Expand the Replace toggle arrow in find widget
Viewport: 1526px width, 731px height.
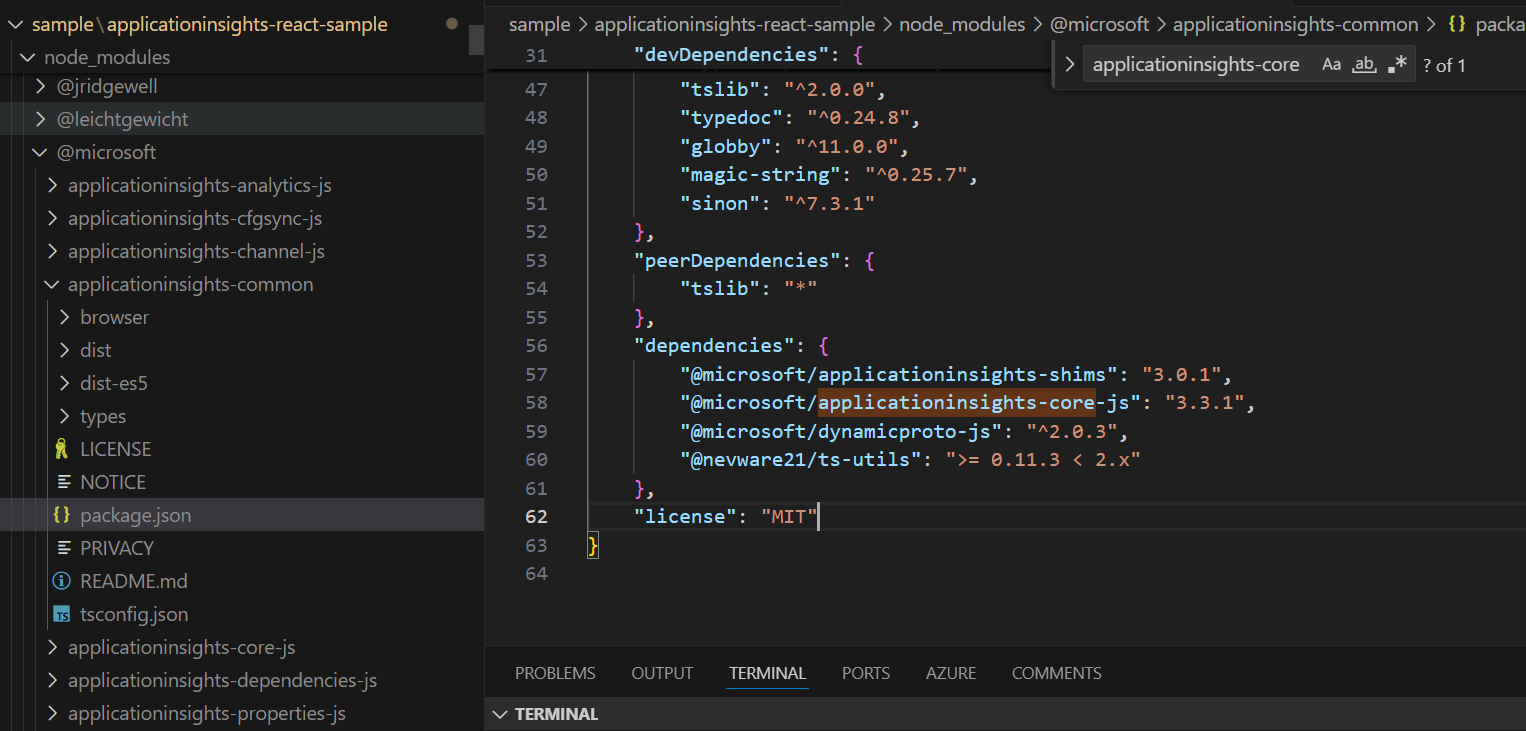pyautogui.click(x=1070, y=65)
